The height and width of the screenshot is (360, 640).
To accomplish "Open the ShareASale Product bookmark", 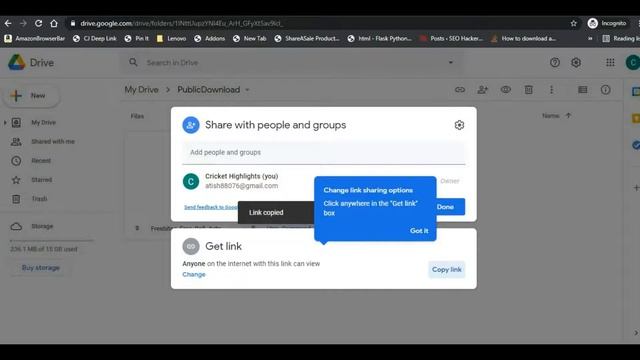I will coord(307,38).
